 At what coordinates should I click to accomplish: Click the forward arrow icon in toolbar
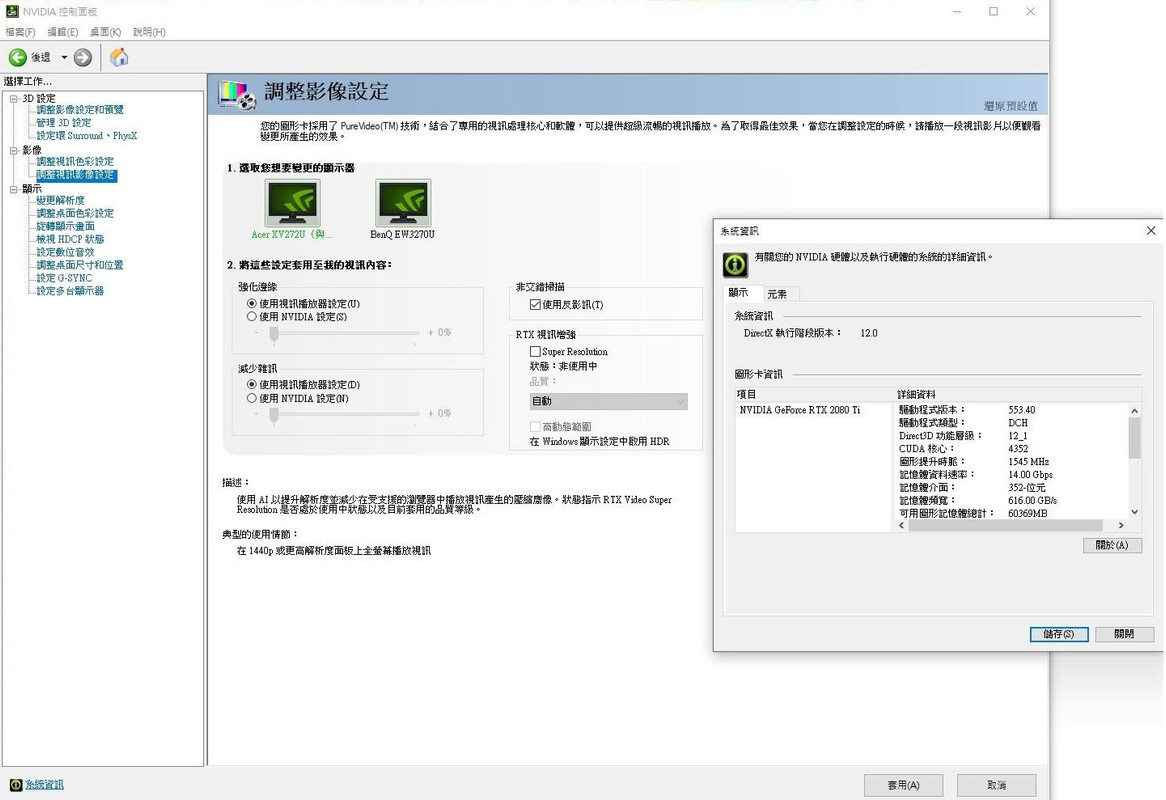click(83, 57)
